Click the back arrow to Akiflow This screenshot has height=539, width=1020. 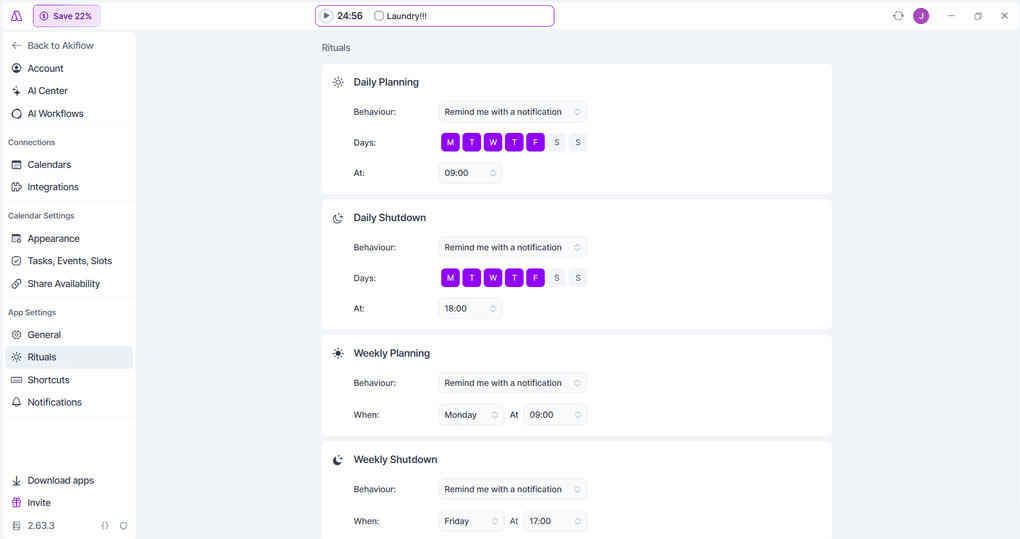(16, 46)
